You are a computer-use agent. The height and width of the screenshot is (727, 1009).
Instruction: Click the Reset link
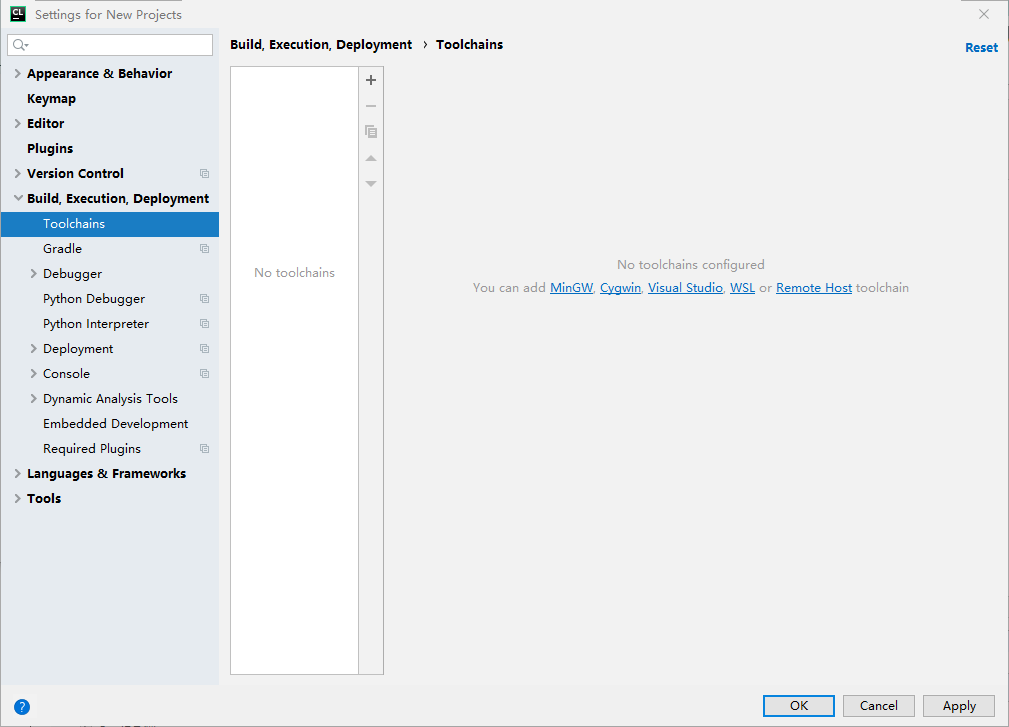click(981, 48)
